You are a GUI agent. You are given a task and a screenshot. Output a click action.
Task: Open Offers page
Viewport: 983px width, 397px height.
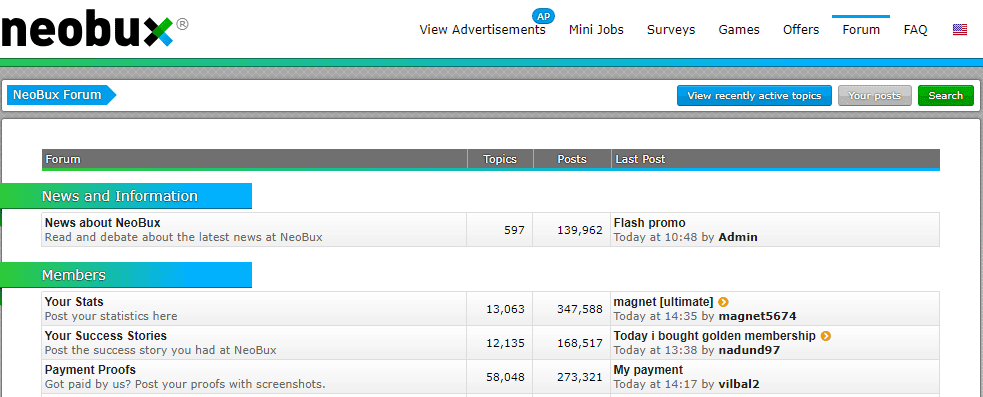point(801,29)
